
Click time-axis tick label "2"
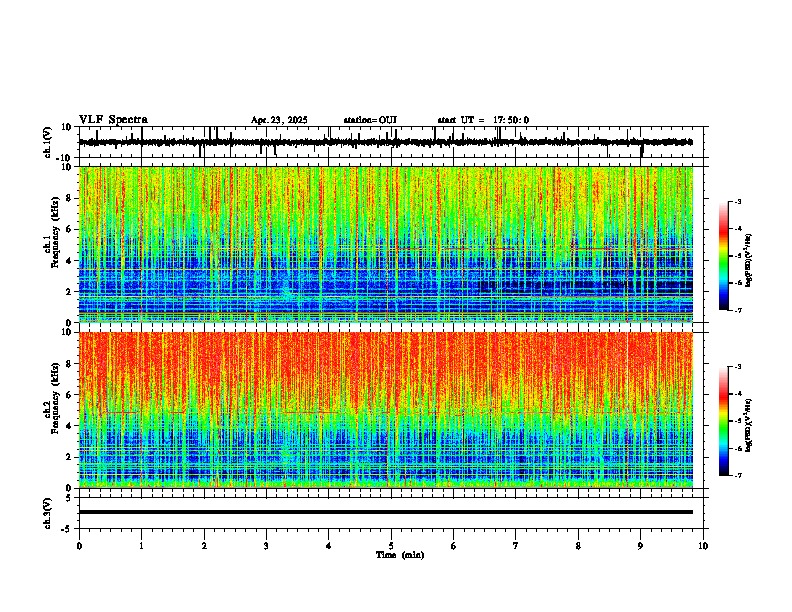(204, 546)
